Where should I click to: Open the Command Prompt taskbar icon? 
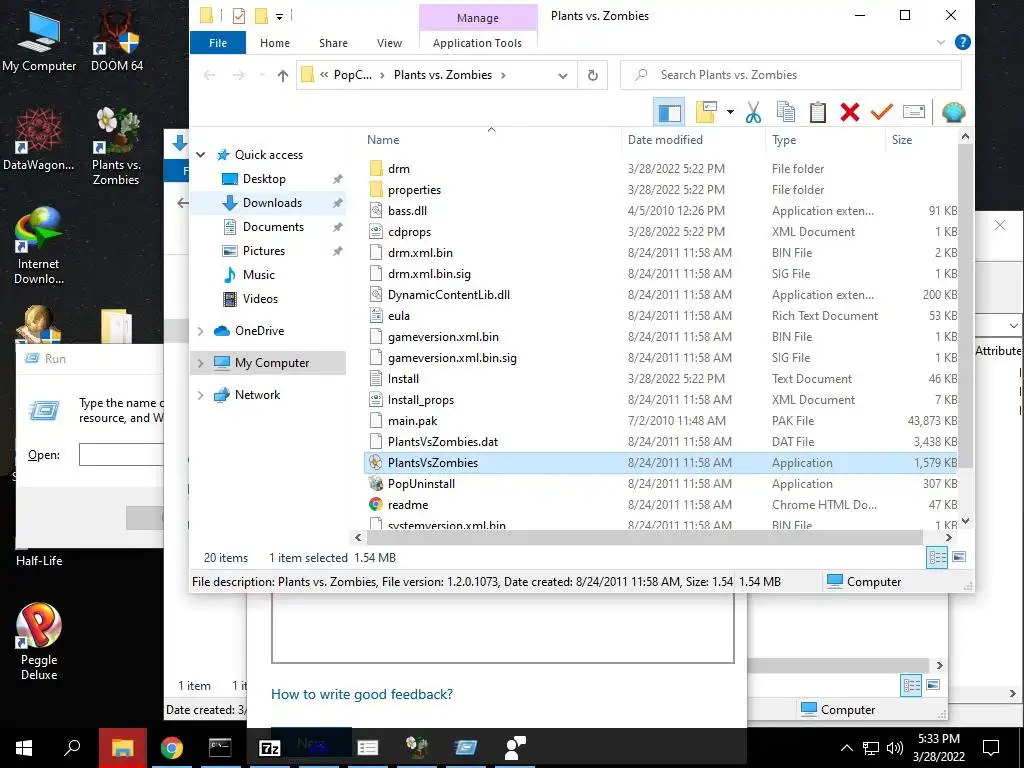click(220, 748)
